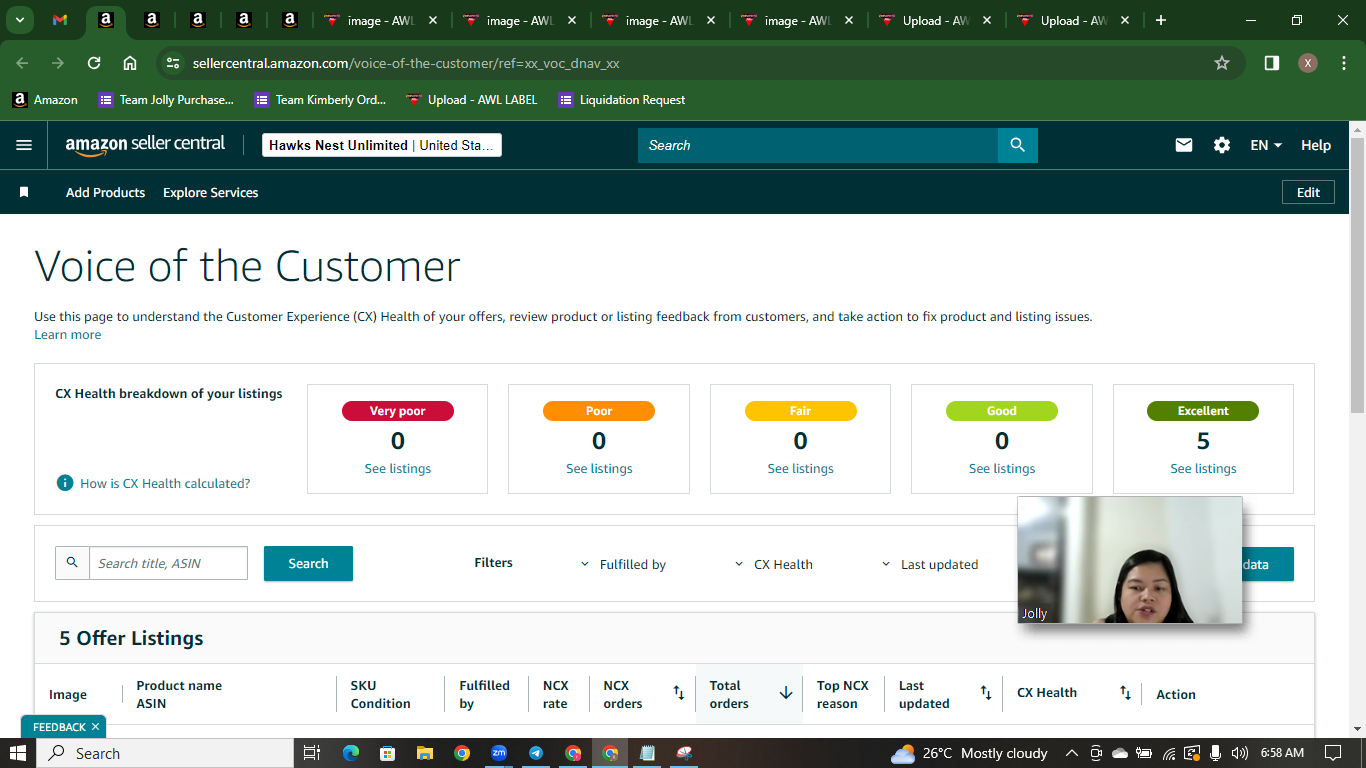The image size is (1366, 768).
Task: Show hidden system tray icons
Action: pyautogui.click(x=1072, y=753)
